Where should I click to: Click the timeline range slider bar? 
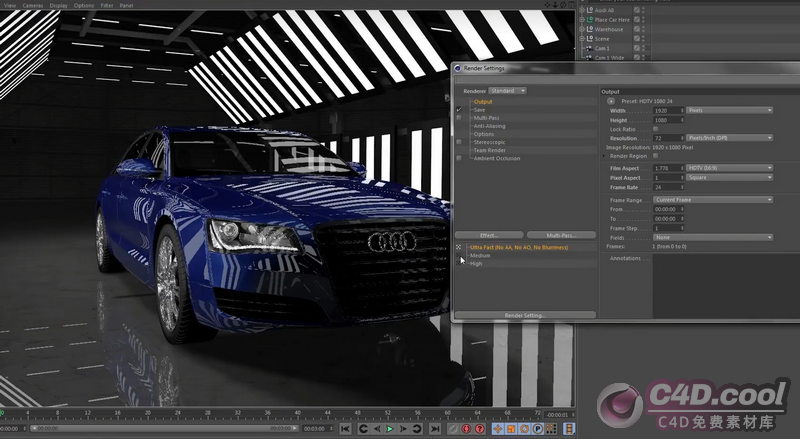[x=162, y=429]
